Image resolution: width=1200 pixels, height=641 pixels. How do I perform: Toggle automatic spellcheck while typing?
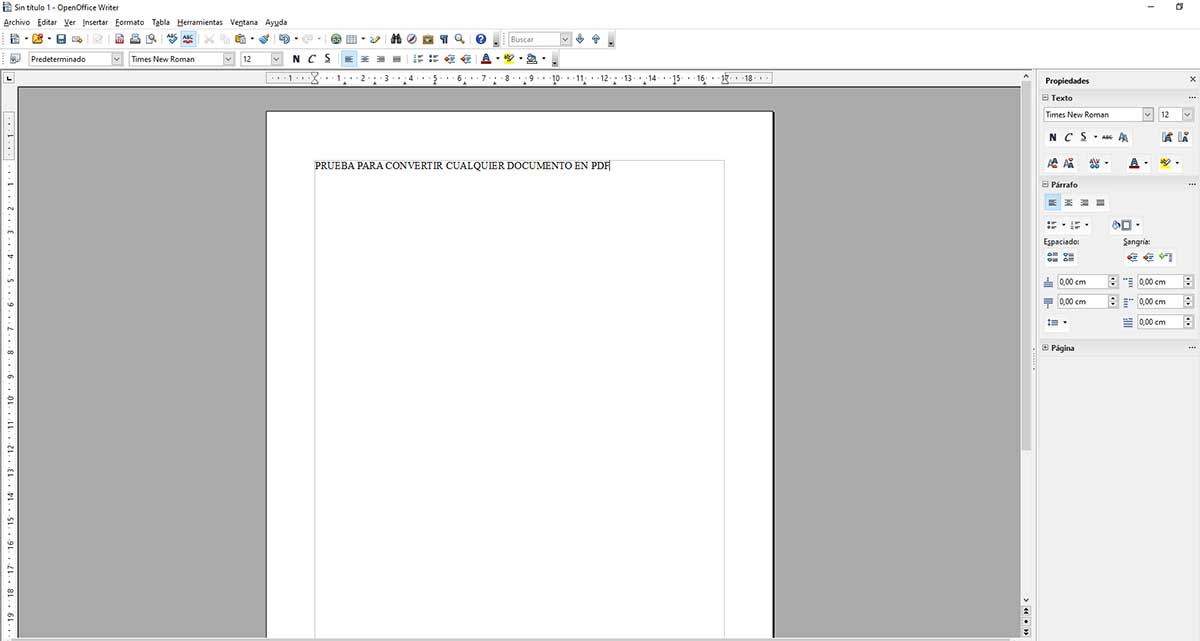pyautogui.click(x=186, y=39)
